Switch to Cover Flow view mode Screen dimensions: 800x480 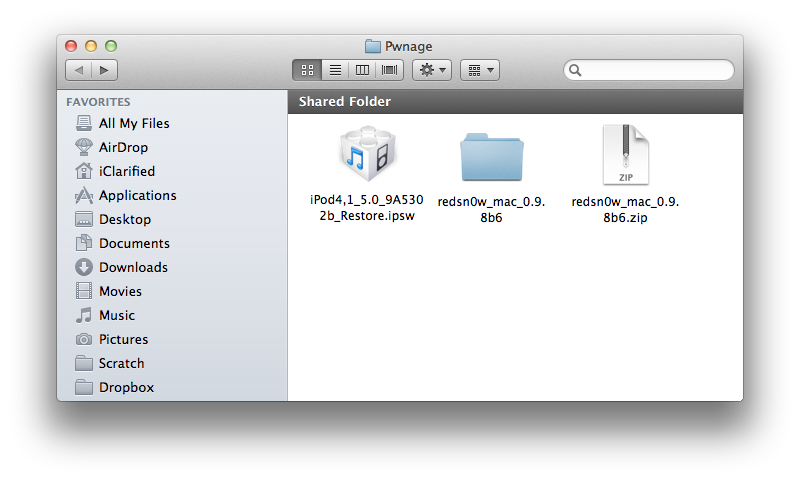(389, 70)
